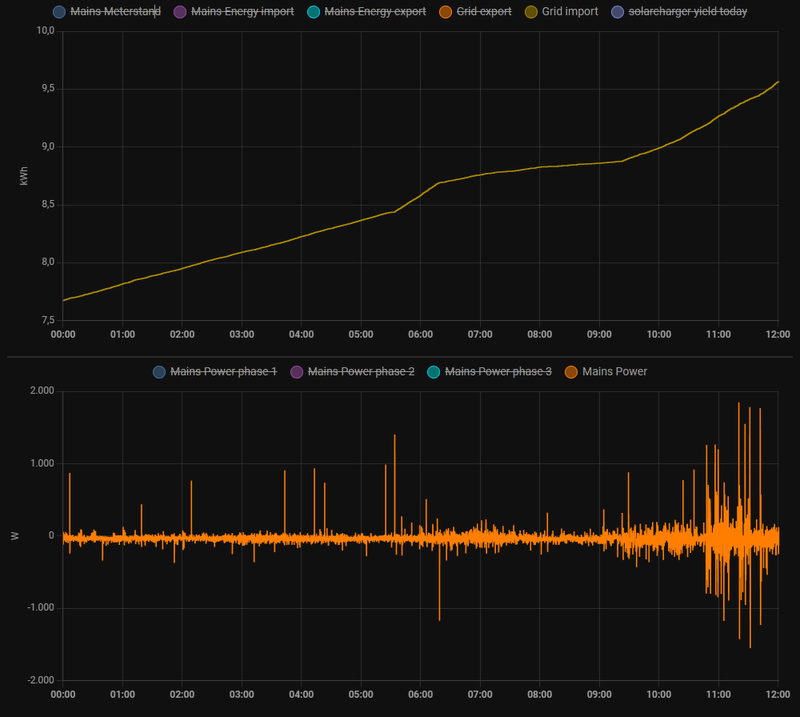Click the Grid import line end near 12:00
800x717 pixels.
point(778,82)
